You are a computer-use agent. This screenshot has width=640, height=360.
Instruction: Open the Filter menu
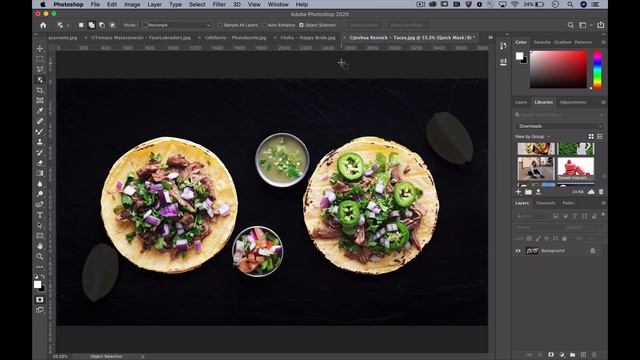(x=219, y=4)
